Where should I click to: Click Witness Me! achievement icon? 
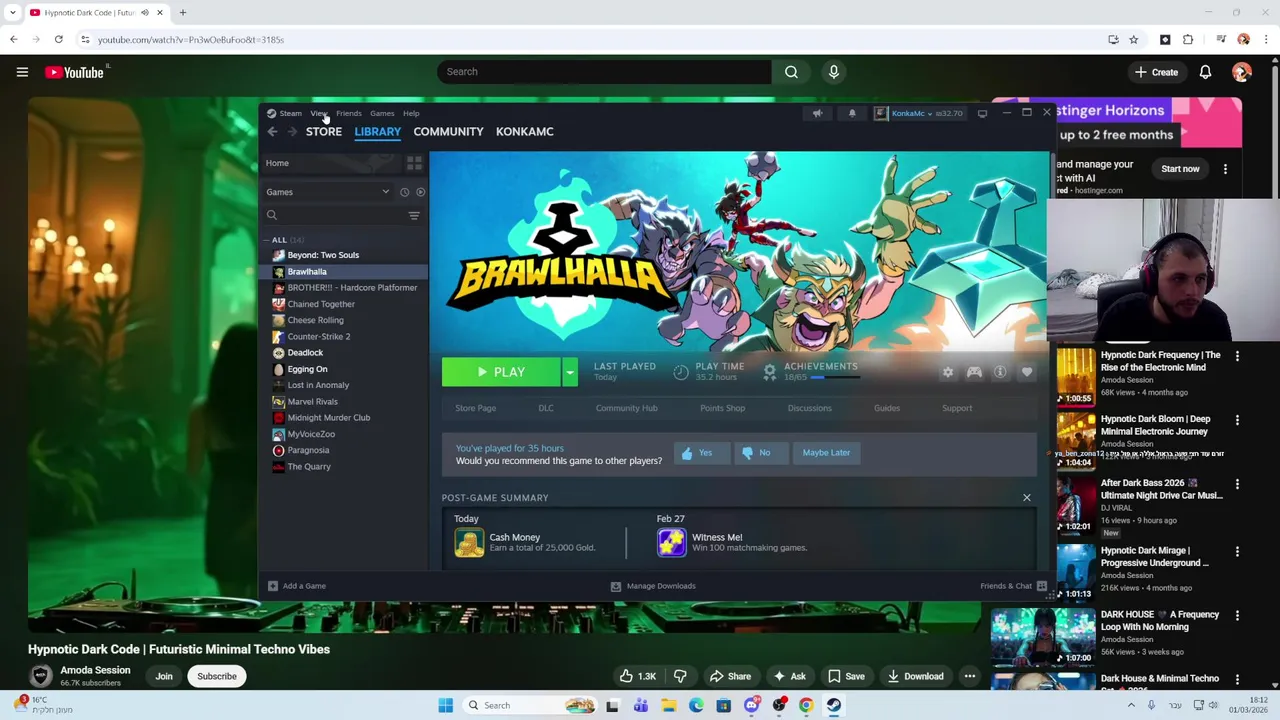tap(672, 542)
